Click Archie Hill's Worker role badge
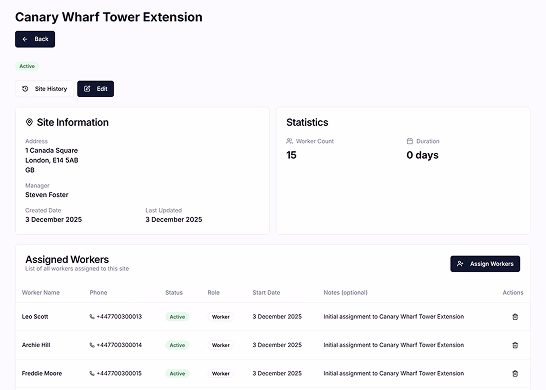 221,345
